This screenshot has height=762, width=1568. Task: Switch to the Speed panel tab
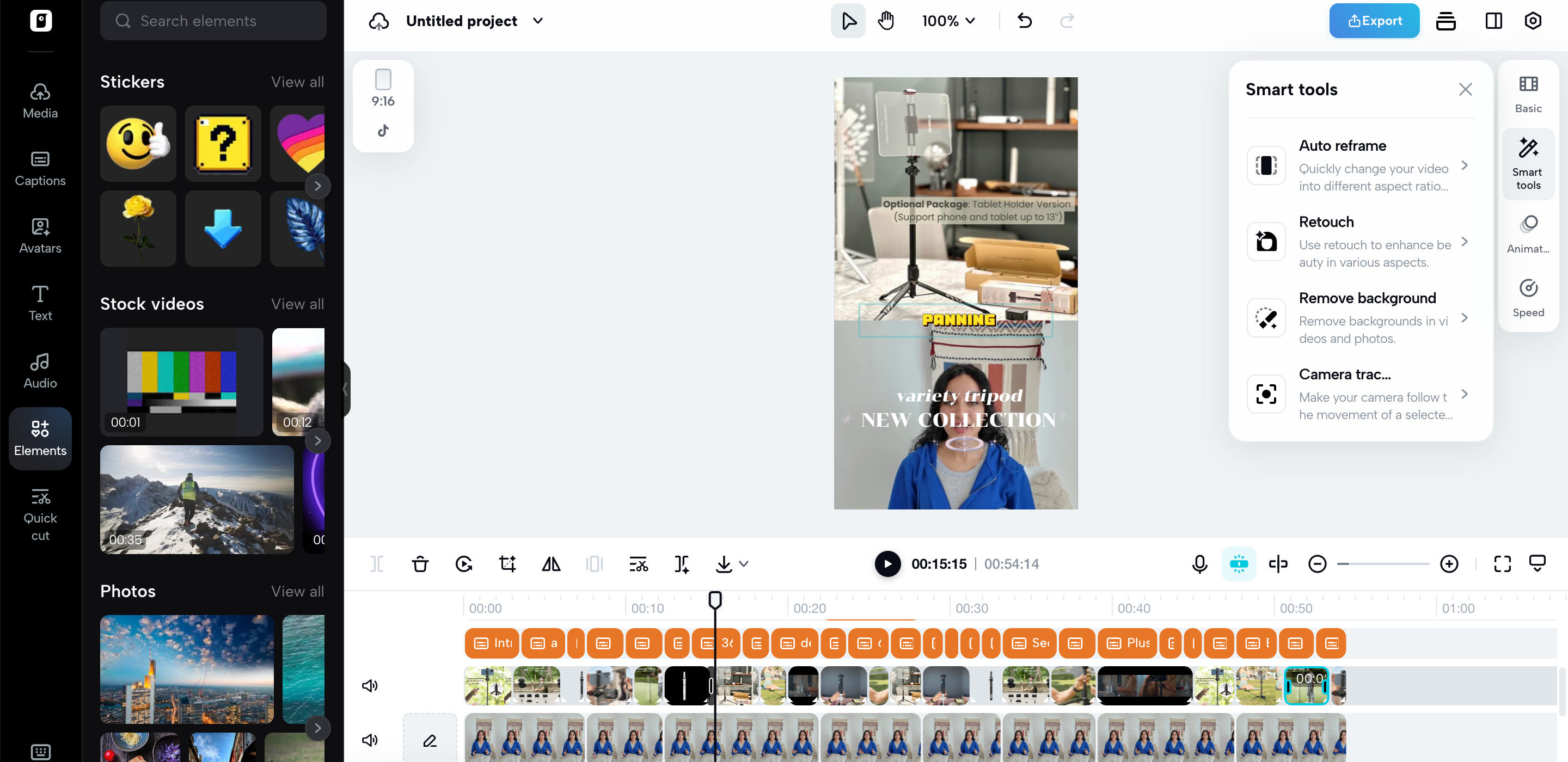(x=1528, y=298)
